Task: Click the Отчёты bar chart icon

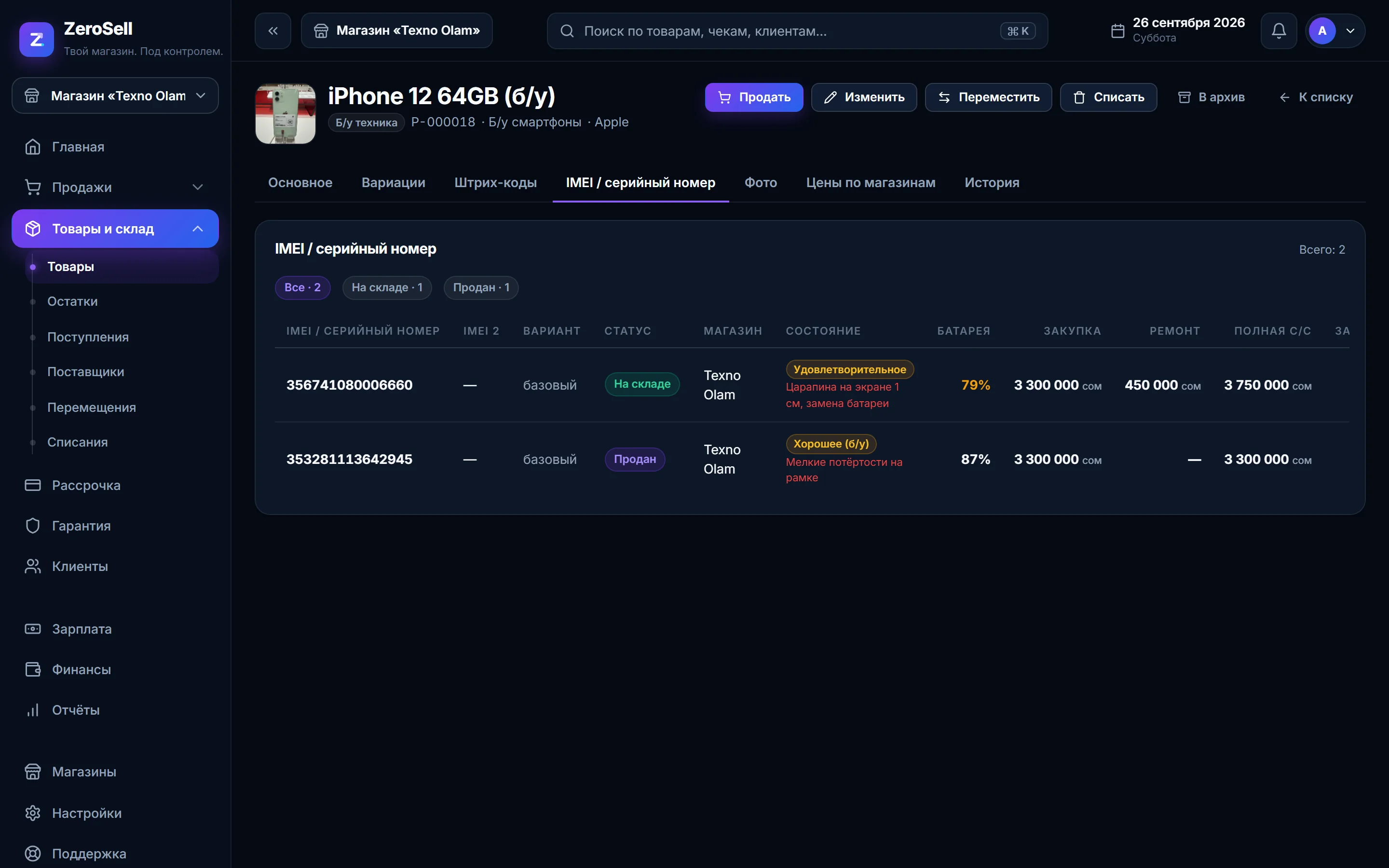Action: 33,710
